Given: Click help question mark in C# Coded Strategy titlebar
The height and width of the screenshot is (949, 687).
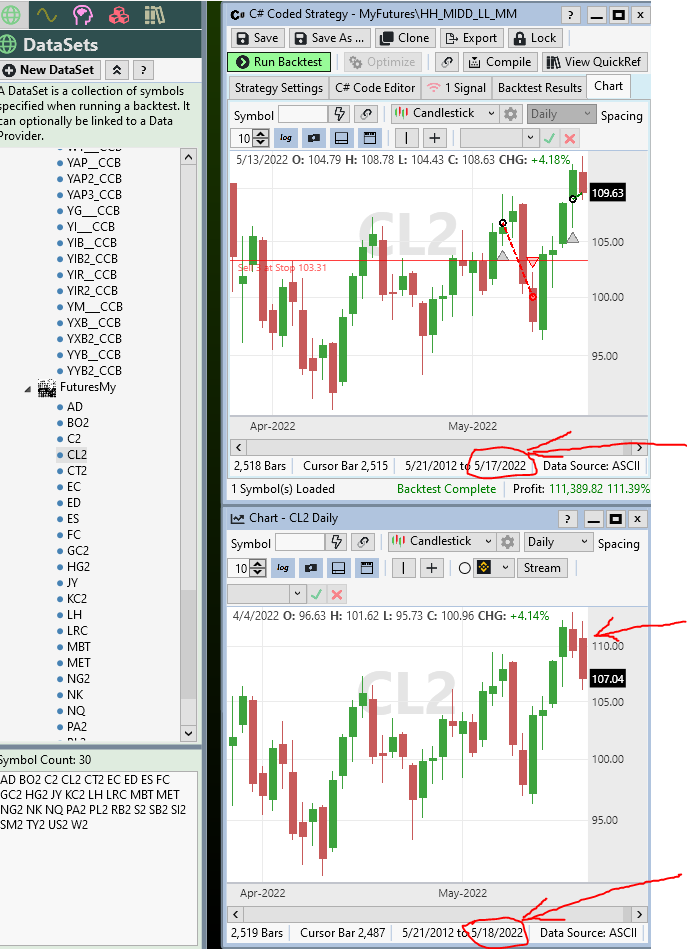Looking at the screenshot, I should (570, 15).
